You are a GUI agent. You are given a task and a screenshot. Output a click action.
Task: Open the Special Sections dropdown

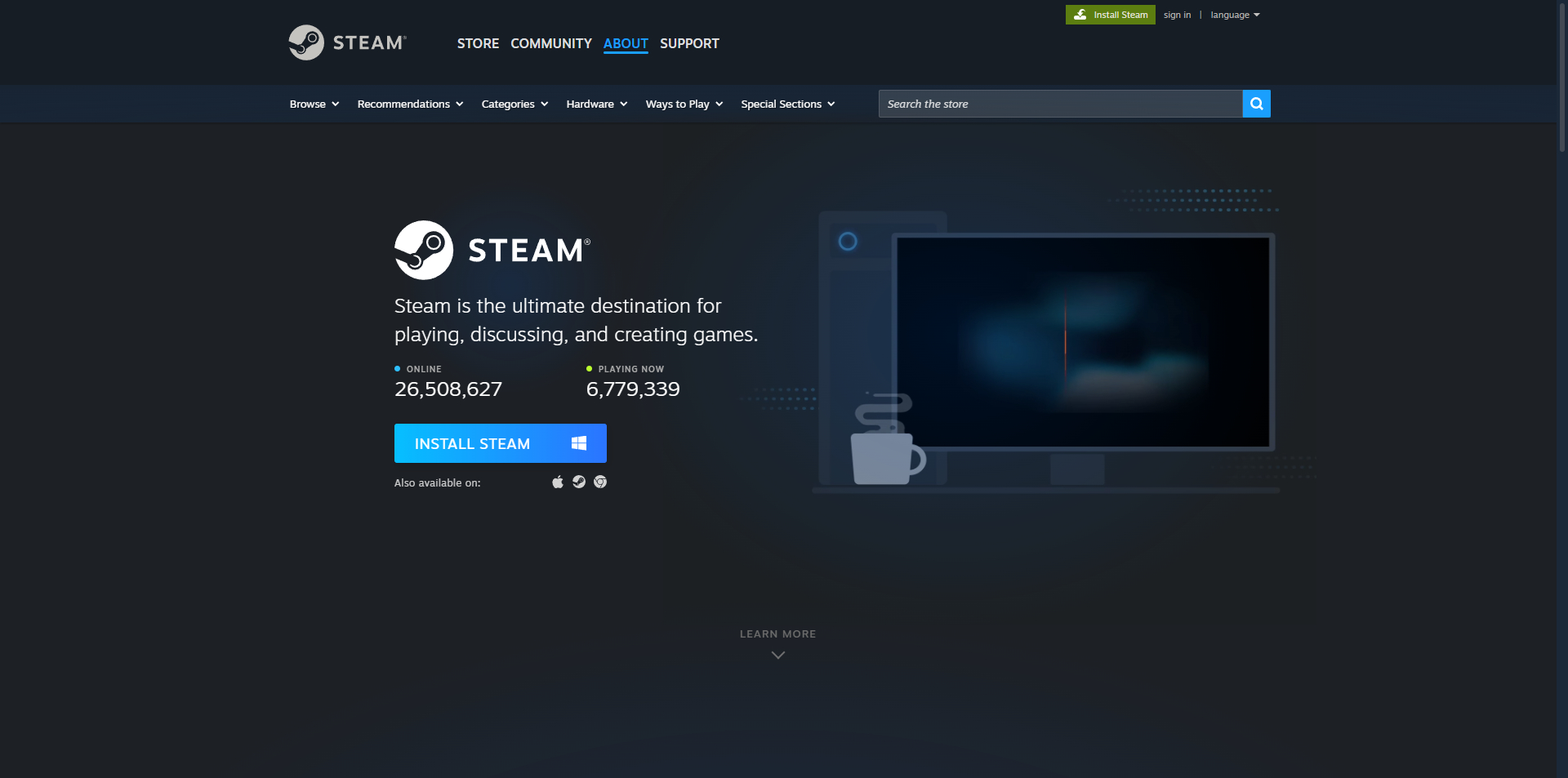tap(788, 104)
